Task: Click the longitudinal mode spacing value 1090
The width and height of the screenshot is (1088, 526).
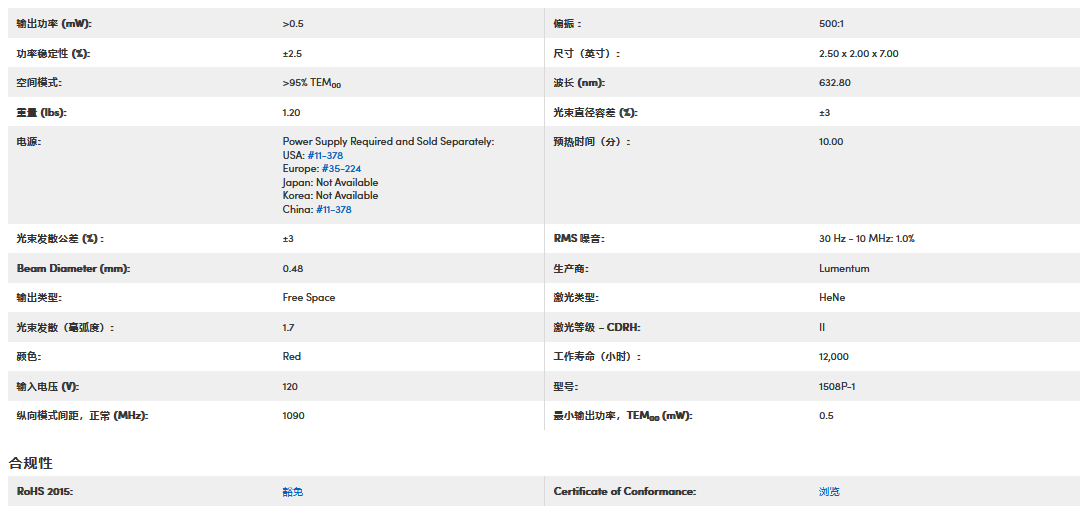Action: tap(294, 416)
